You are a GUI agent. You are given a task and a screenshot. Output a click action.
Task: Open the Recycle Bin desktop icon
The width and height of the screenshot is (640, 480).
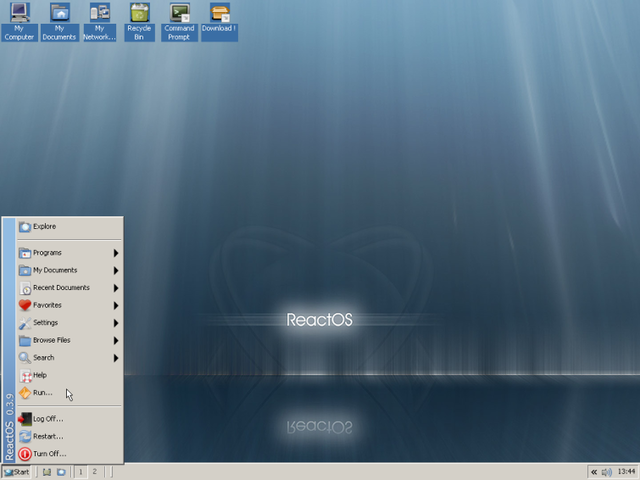pyautogui.click(x=139, y=22)
